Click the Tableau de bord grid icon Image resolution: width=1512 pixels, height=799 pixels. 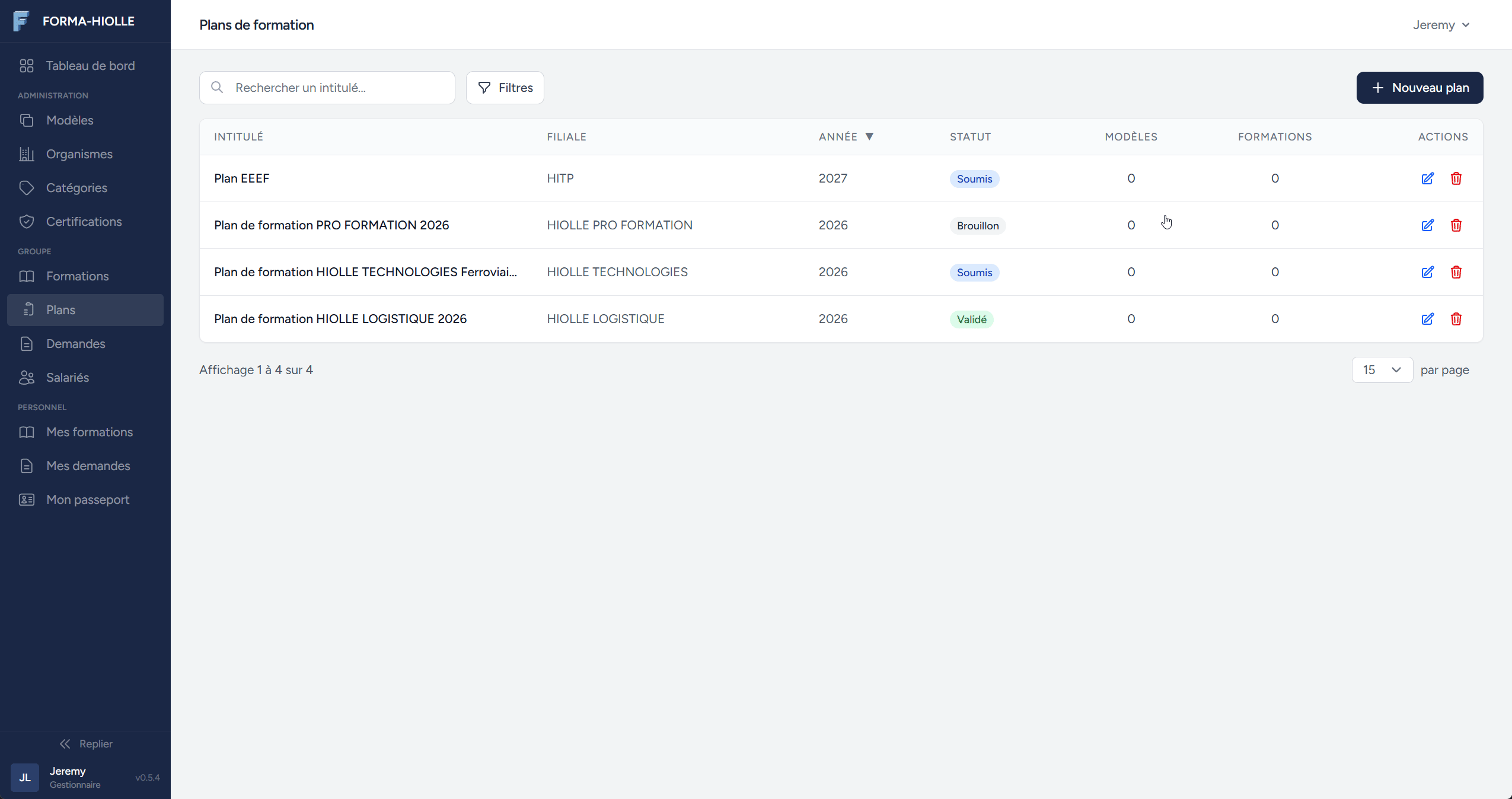click(27, 66)
